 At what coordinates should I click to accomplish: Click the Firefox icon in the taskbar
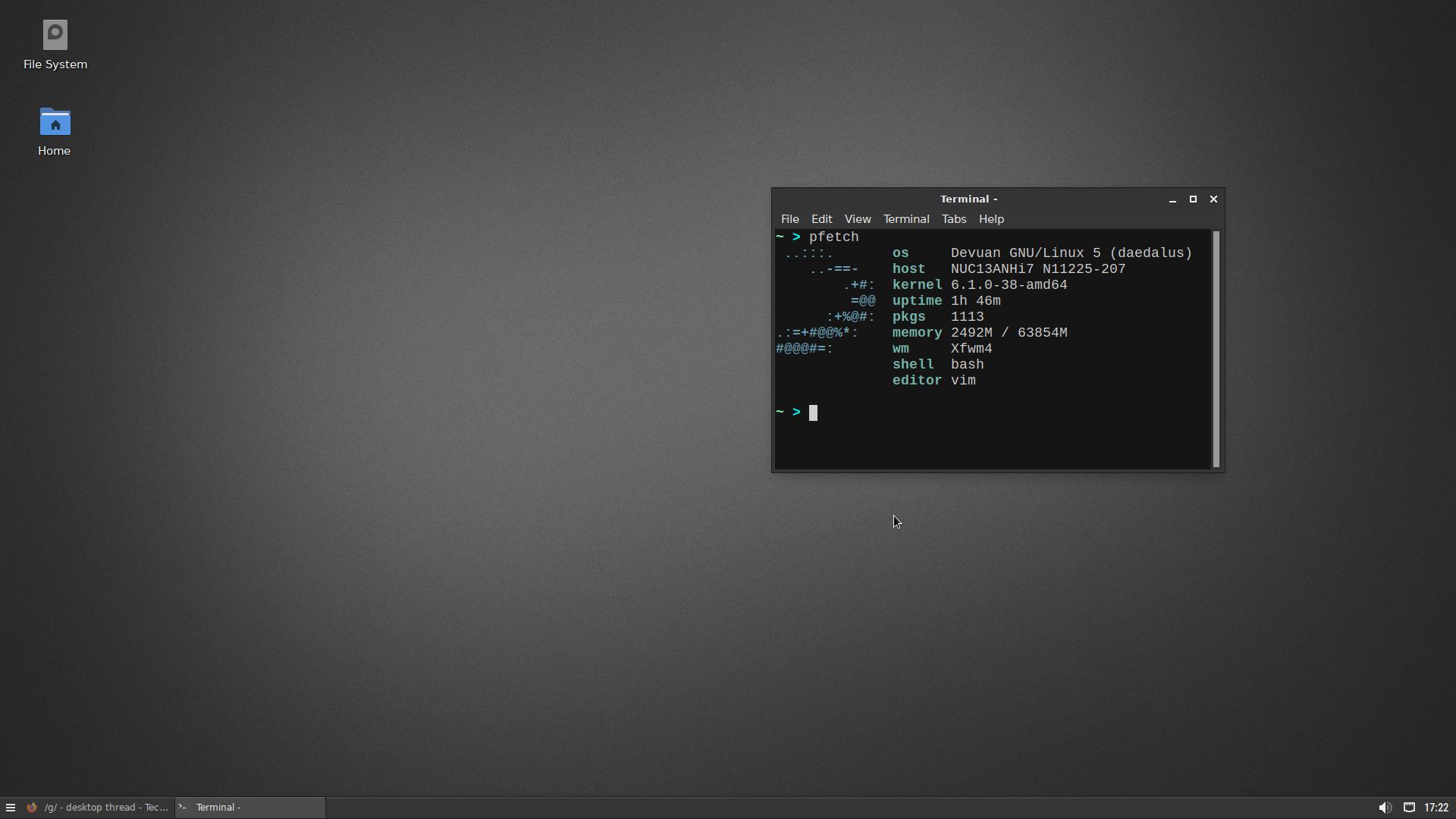pyautogui.click(x=32, y=808)
